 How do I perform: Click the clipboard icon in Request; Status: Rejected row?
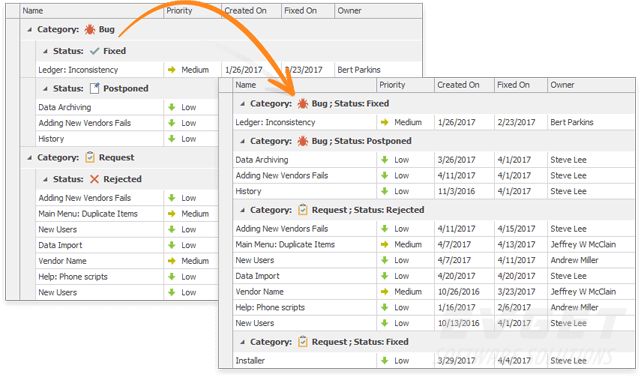pos(303,210)
